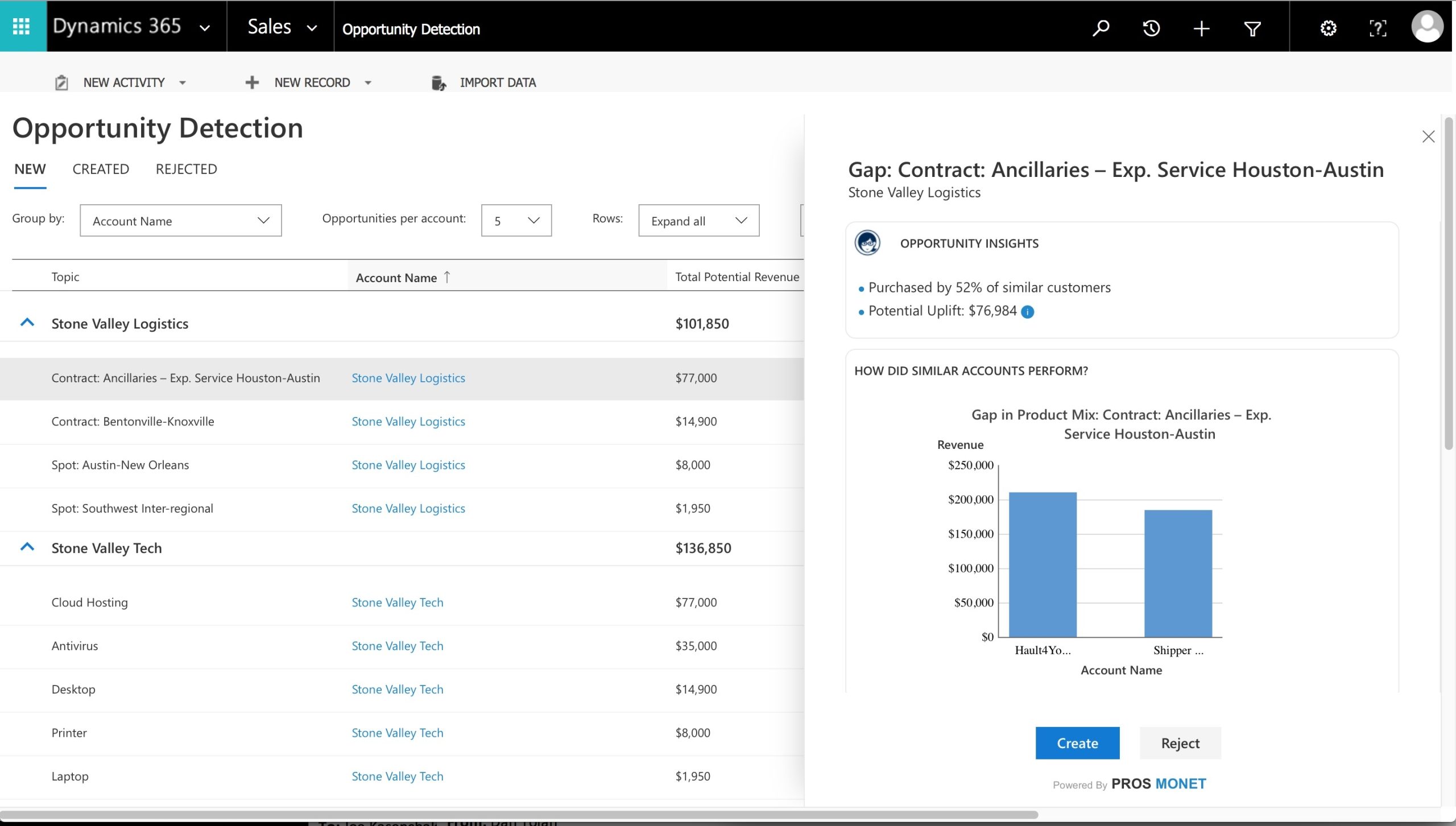Open recent items history icon

coord(1151,28)
